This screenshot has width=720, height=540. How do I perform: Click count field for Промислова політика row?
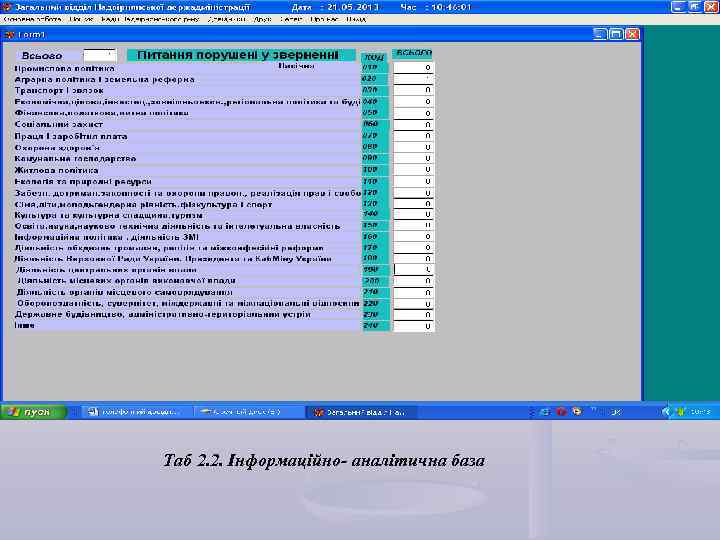pos(413,68)
